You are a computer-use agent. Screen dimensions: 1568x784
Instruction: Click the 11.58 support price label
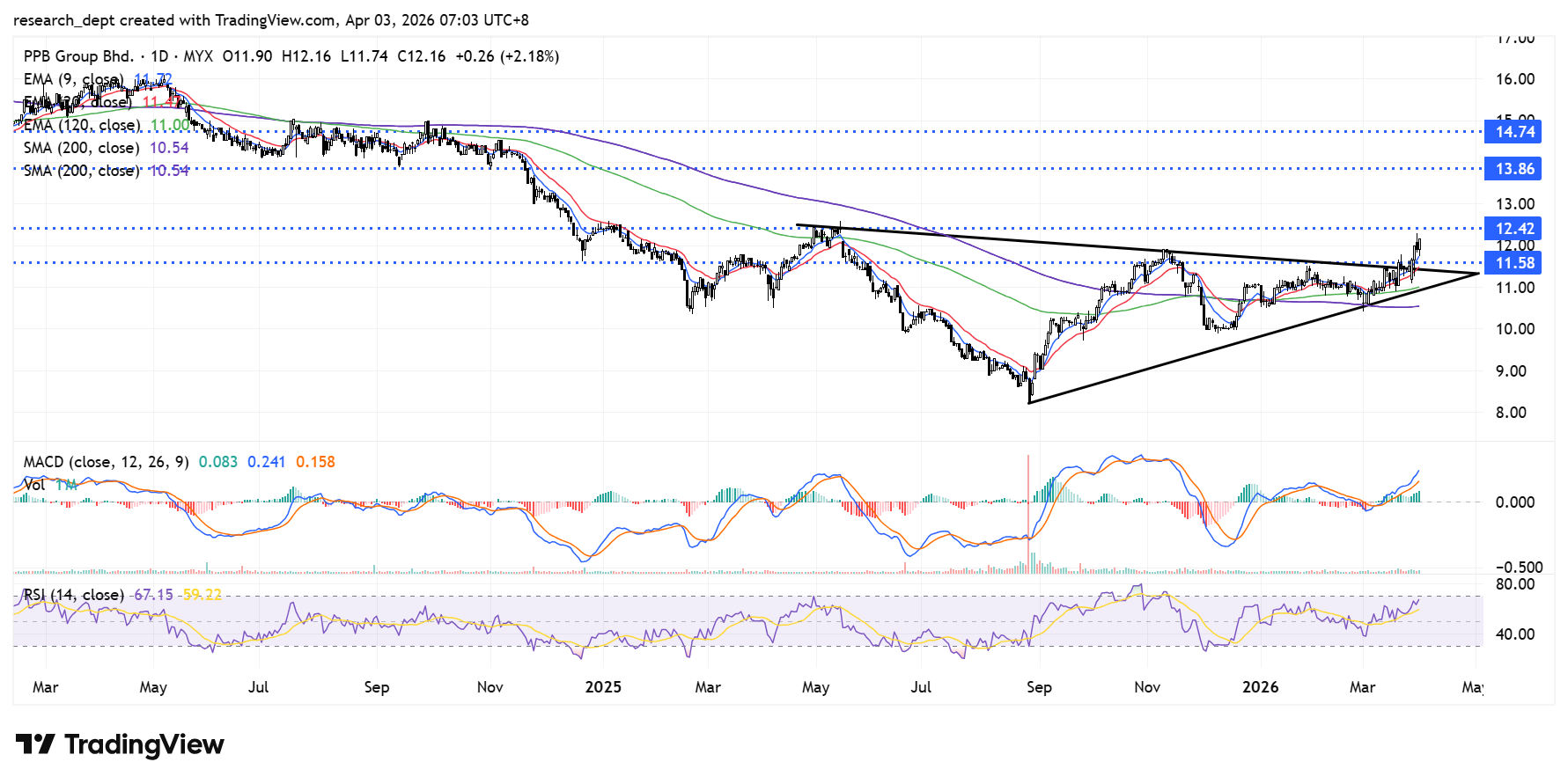(x=1514, y=263)
